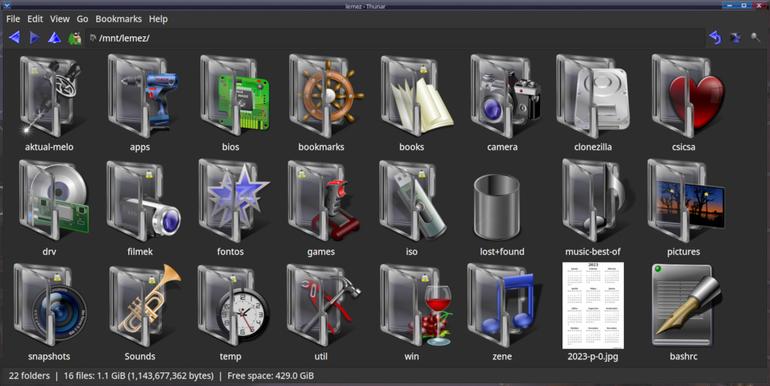The image size is (770, 386).
Task: Reload the folder with curved arrow icon
Action: (715, 37)
